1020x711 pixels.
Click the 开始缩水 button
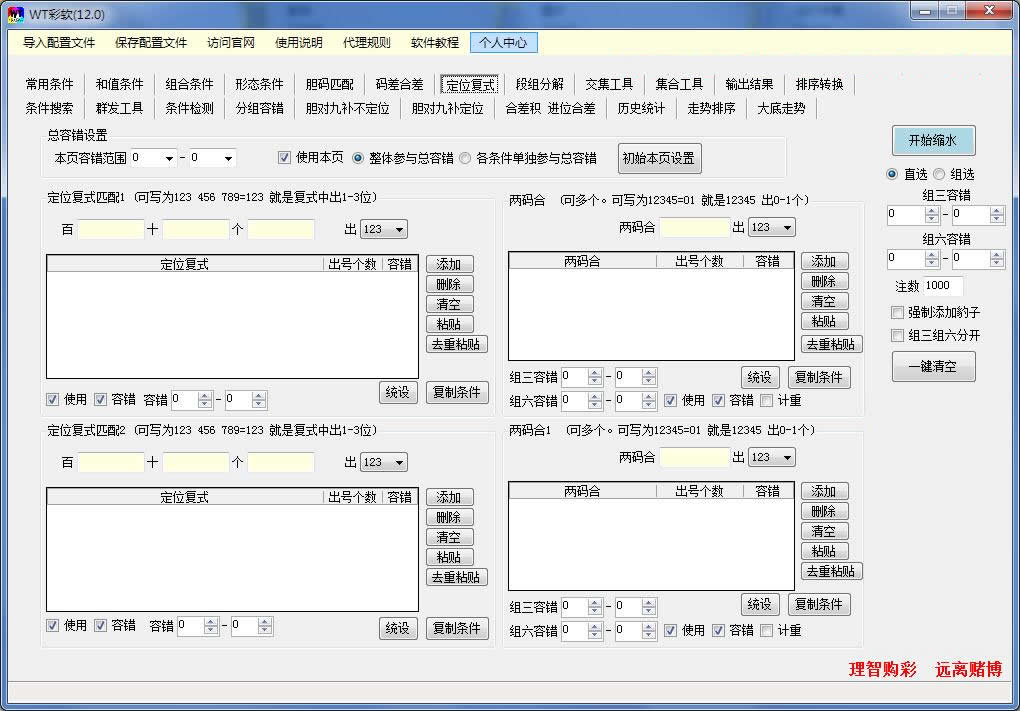(x=932, y=140)
